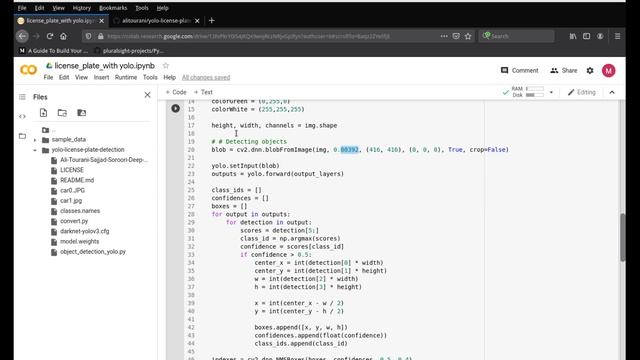
Task: Open the Colab logo home
Action: click(x=29, y=70)
